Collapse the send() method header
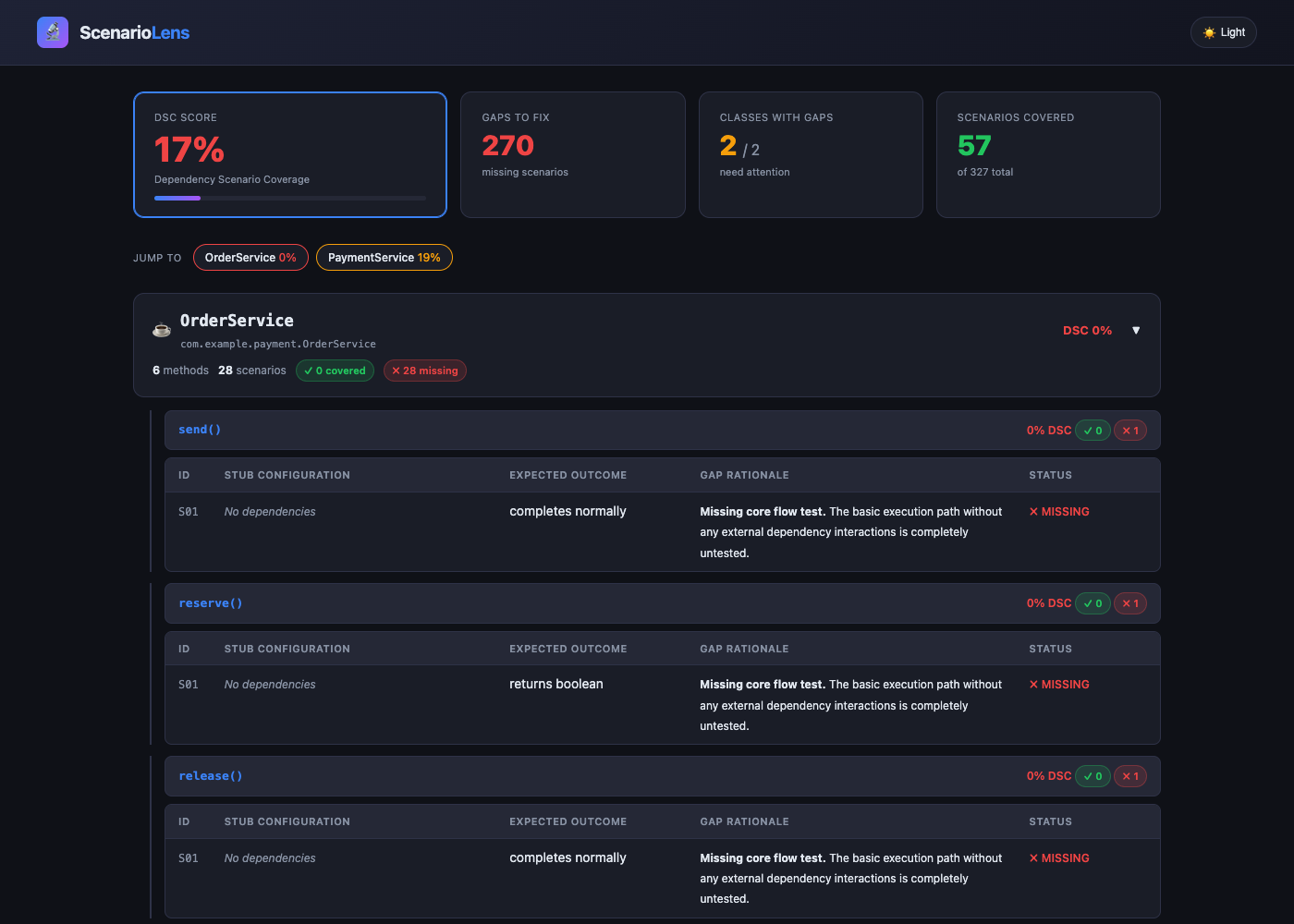 [x=663, y=430]
